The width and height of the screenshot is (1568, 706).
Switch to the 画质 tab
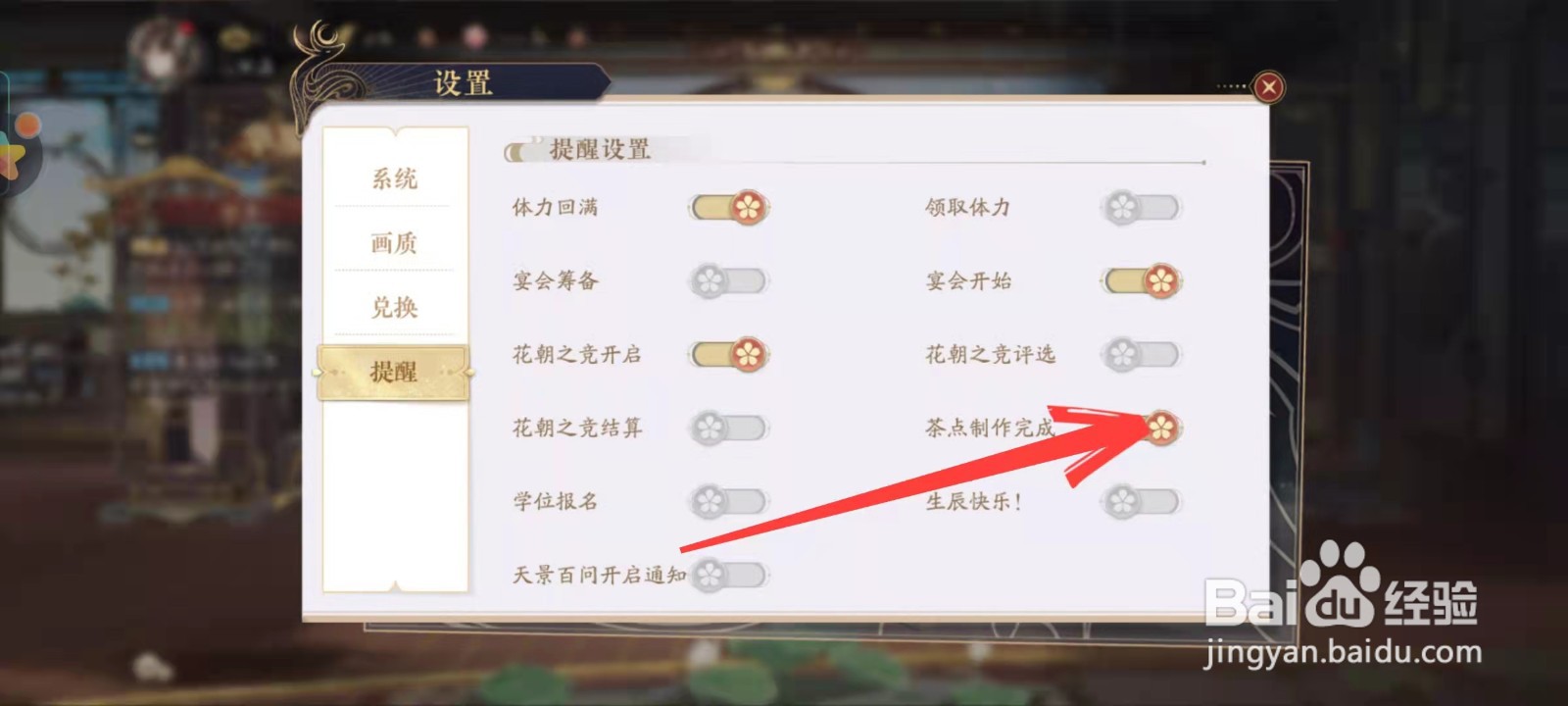394,242
